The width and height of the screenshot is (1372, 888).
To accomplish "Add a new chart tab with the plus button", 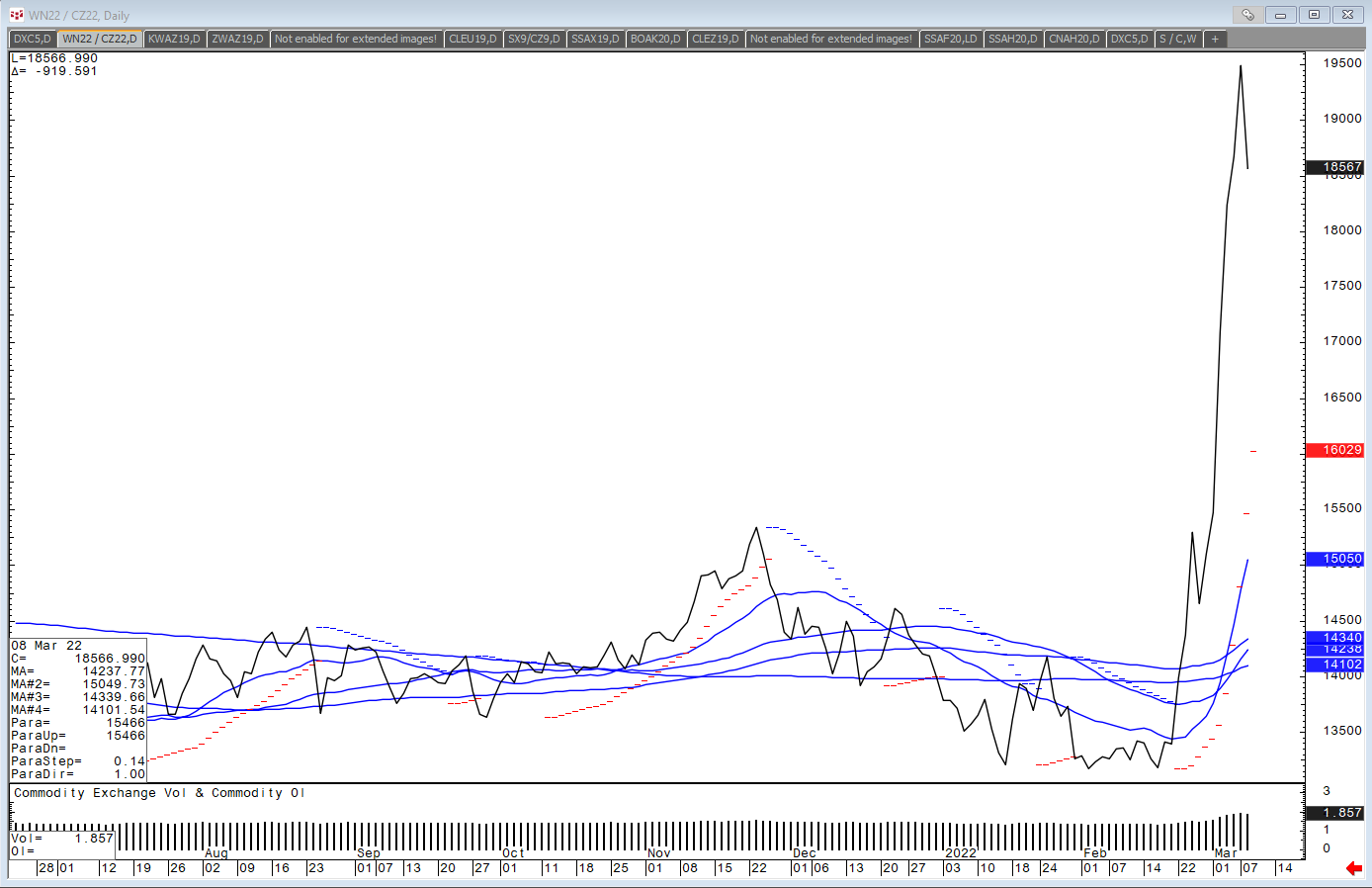I will point(1215,39).
